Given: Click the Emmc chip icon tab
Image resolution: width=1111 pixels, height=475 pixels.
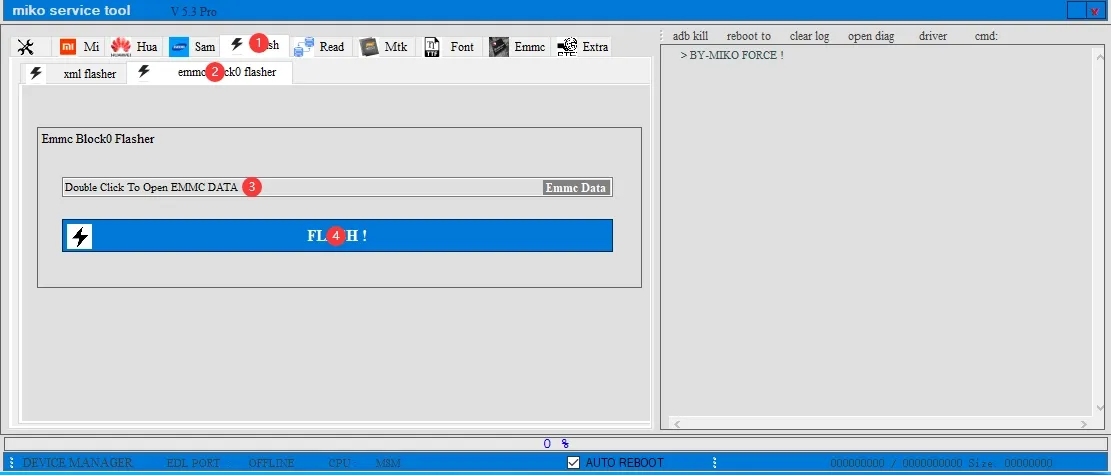Looking at the screenshot, I should click(499, 47).
